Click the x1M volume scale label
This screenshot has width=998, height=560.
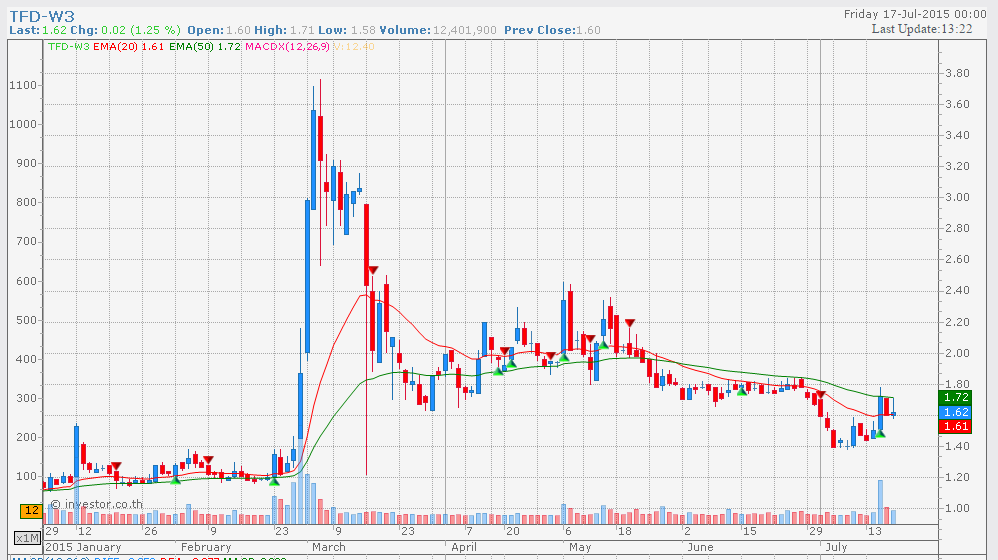click(x=27, y=538)
